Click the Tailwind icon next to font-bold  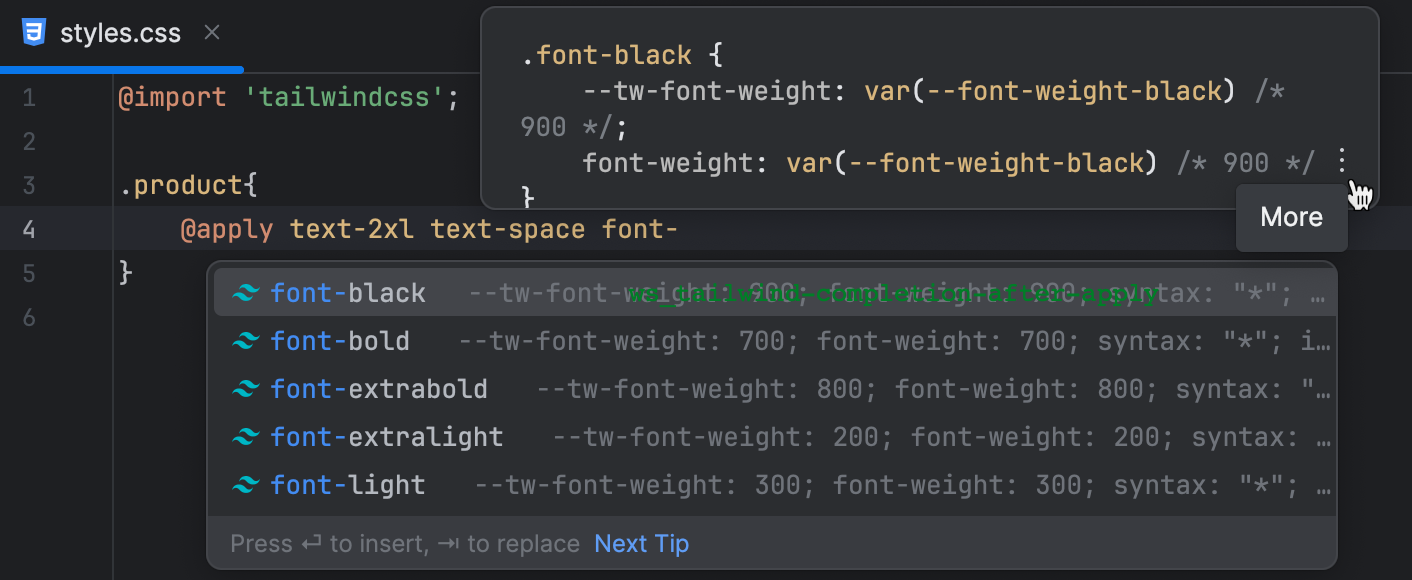pyautogui.click(x=245, y=341)
